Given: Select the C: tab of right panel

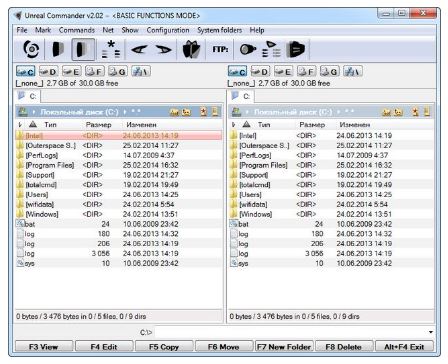Looking at the screenshot, I should (242, 96).
